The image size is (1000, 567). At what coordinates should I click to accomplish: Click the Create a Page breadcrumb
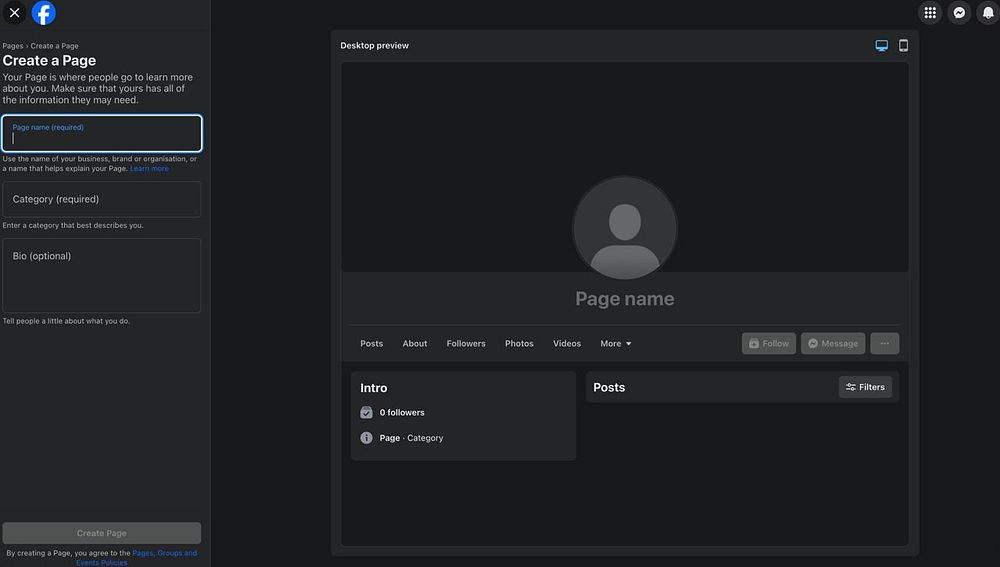[55, 46]
